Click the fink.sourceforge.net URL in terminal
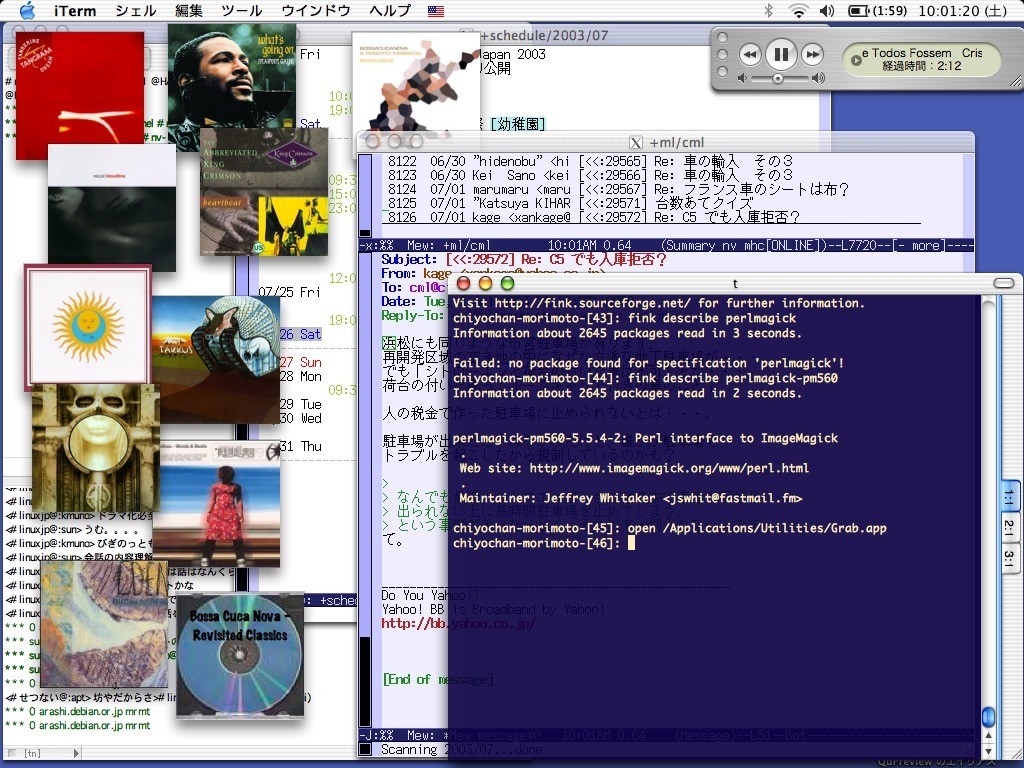The height and width of the screenshot is (768, 1024). coord(592,303)
